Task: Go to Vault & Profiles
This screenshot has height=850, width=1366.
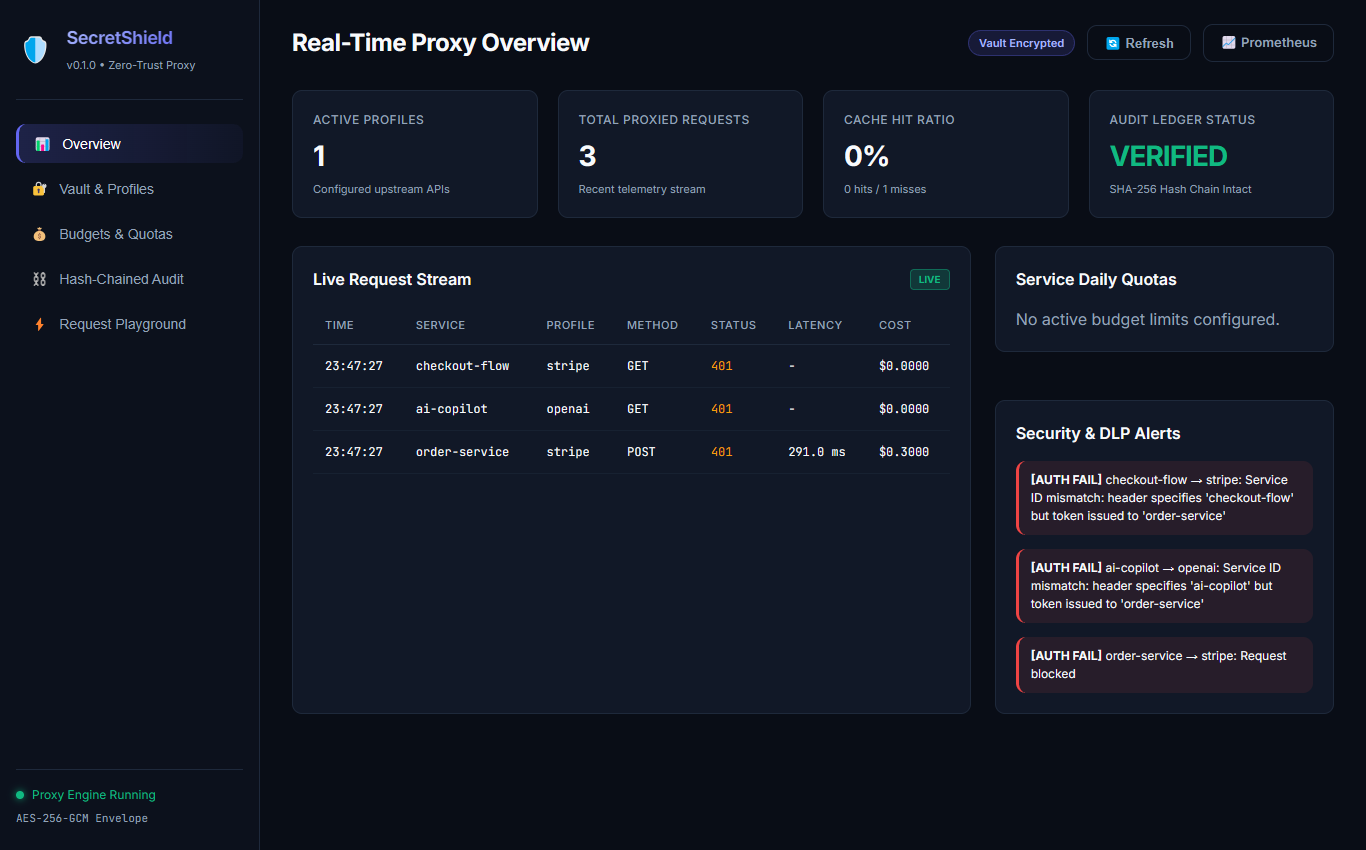Action: click(129, 189)
